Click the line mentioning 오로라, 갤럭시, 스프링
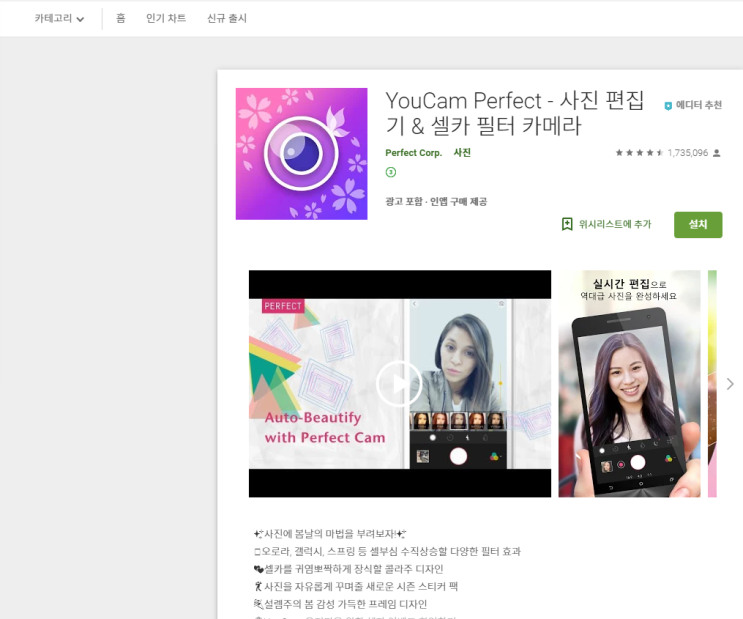This screenshot has height=619, width=743. click(x=387, y=551)
